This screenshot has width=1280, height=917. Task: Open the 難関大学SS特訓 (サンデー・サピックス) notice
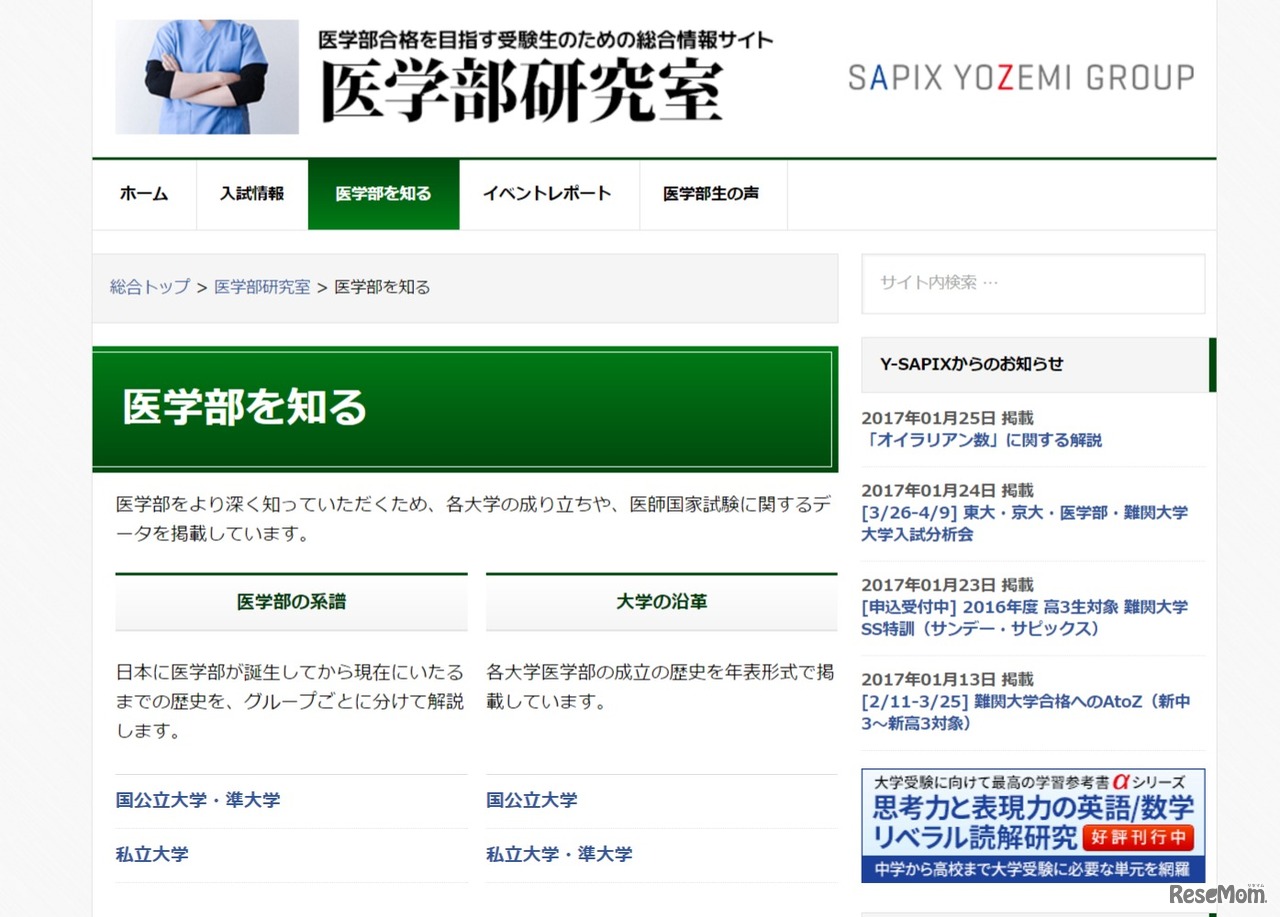1025,617
